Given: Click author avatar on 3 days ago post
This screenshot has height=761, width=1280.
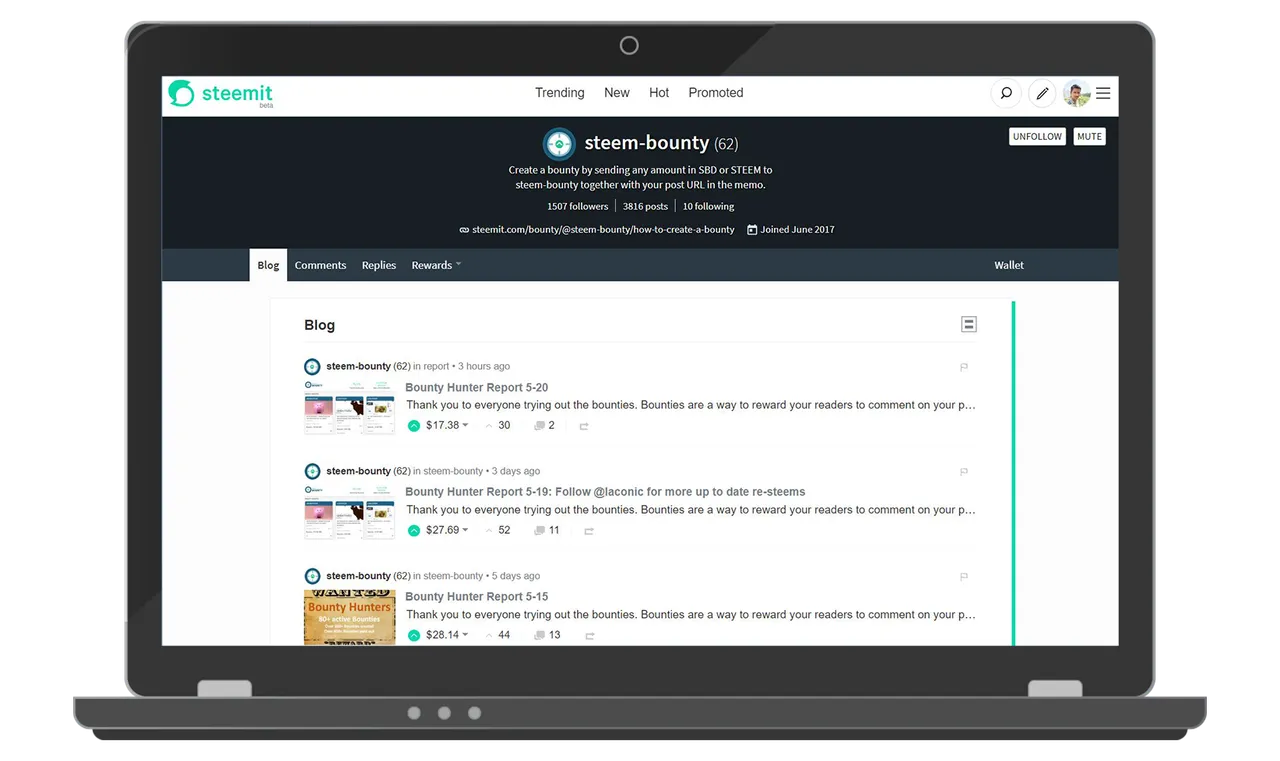Looking at the screenshot, I should click(x=312, y=471).
